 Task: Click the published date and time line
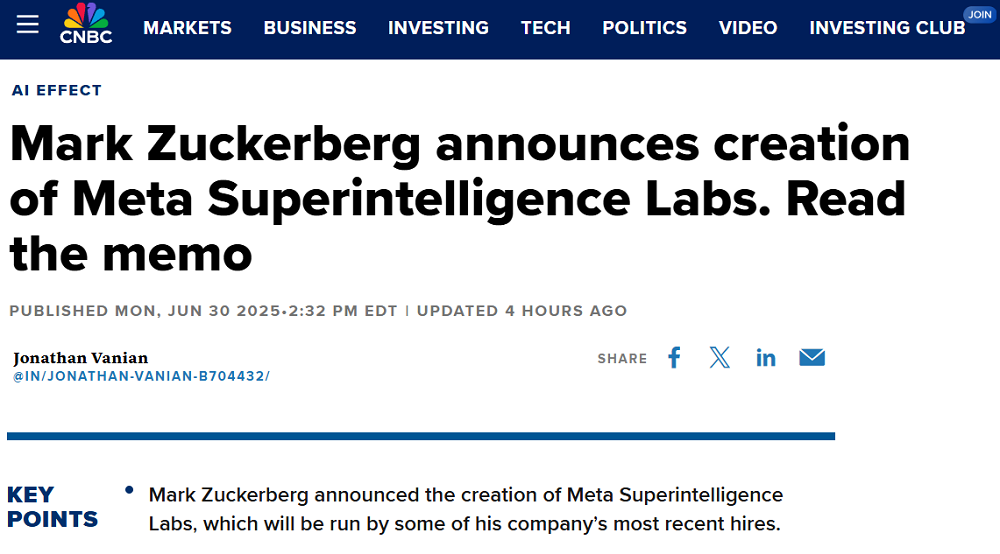coord(204,311)
